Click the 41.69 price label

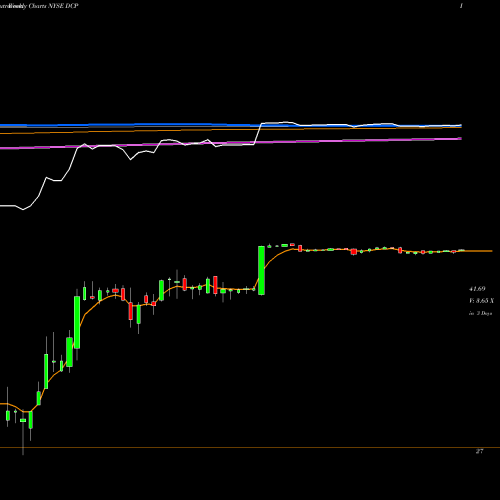pos(477,289)
